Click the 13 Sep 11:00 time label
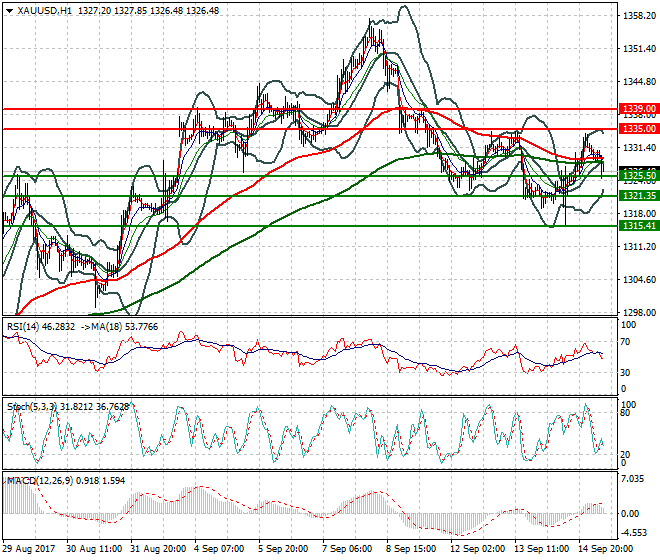Screen dimensions: 660x560 click(x=542, y=549)
